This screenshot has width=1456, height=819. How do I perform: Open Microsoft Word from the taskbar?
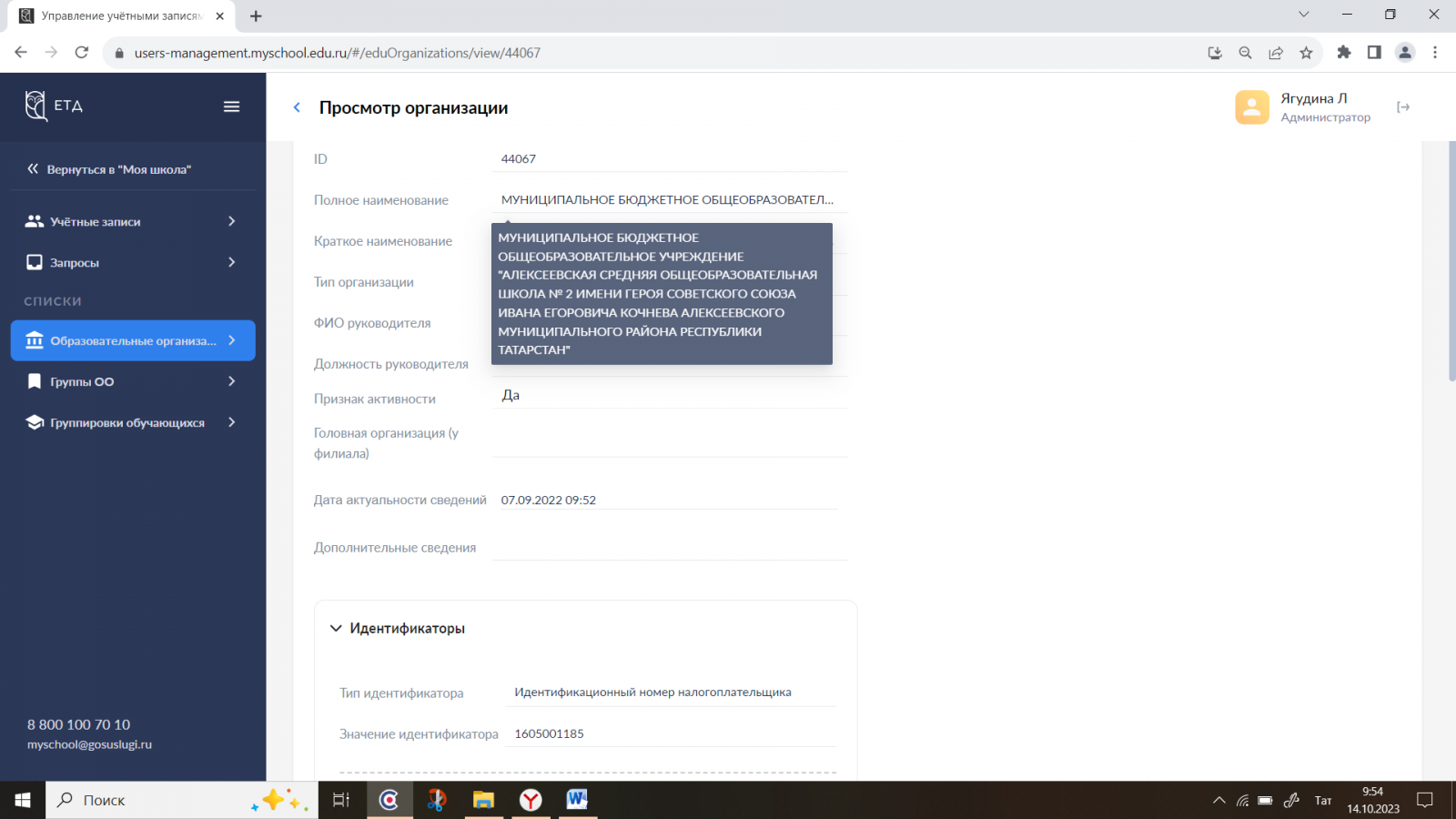click(577, 800)
